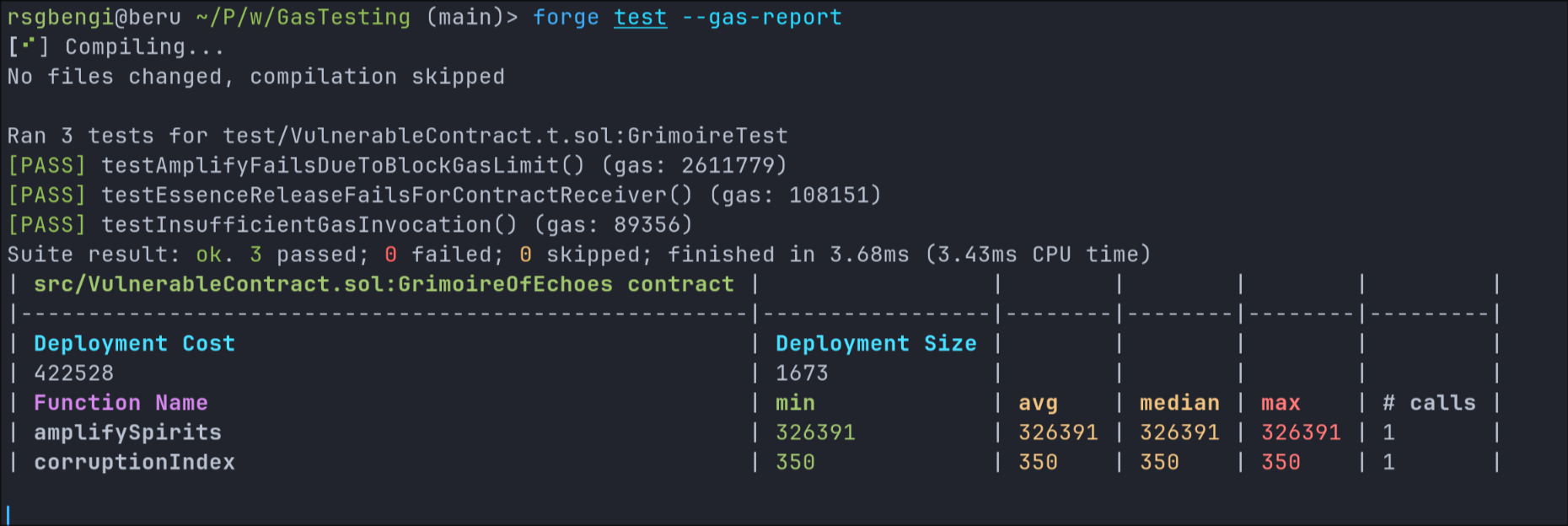
Task: Click the "--gas-report" flag
Action: pos(761,18)
